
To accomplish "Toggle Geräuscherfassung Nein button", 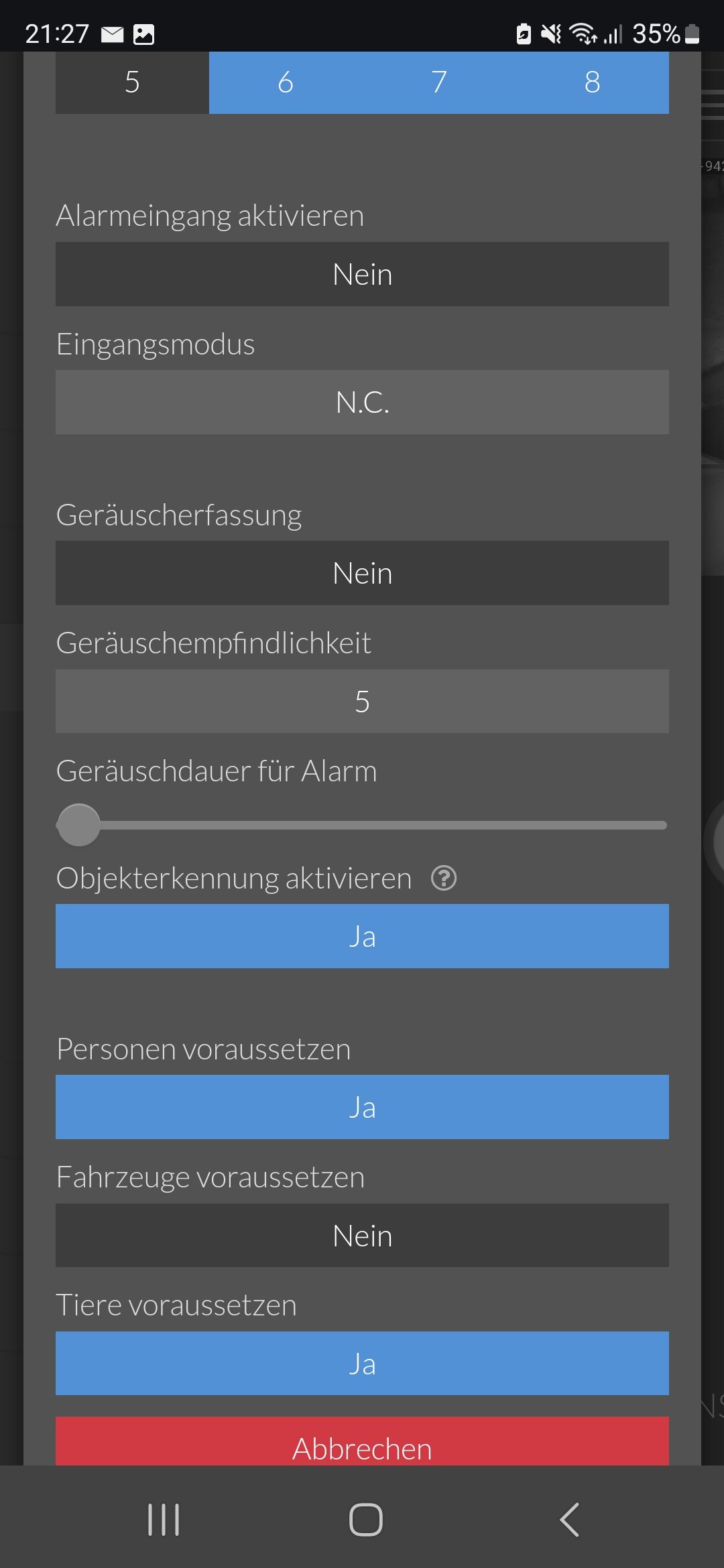I will tap(362, 573).
